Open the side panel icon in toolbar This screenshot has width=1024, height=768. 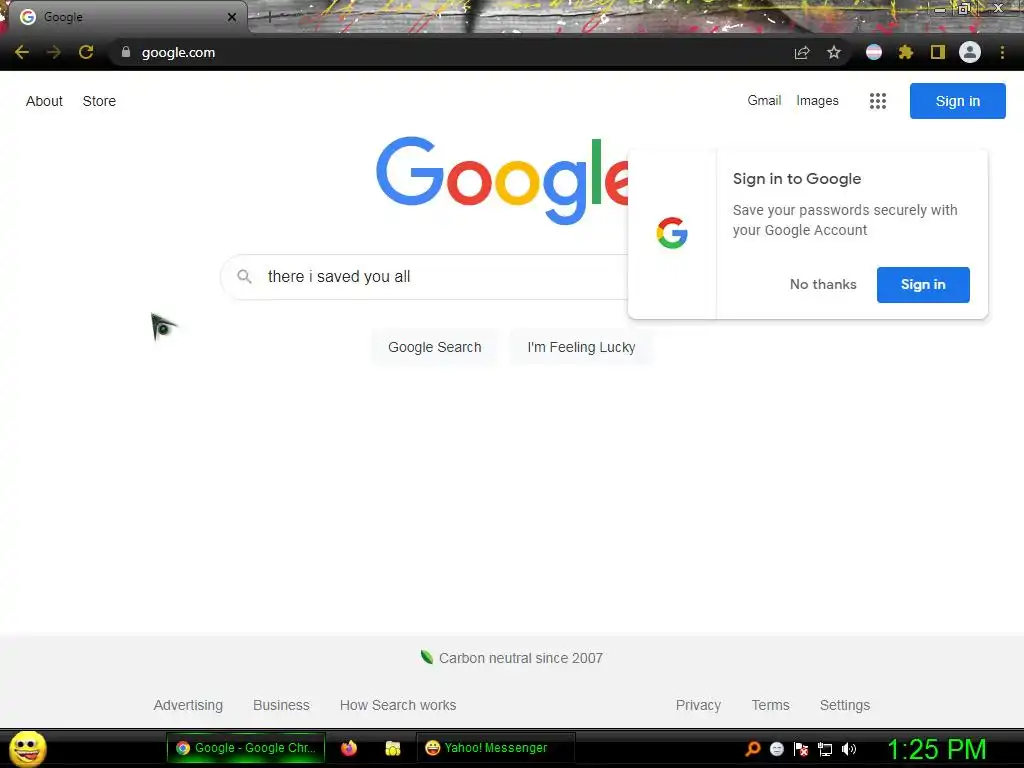tap(938, 52)
